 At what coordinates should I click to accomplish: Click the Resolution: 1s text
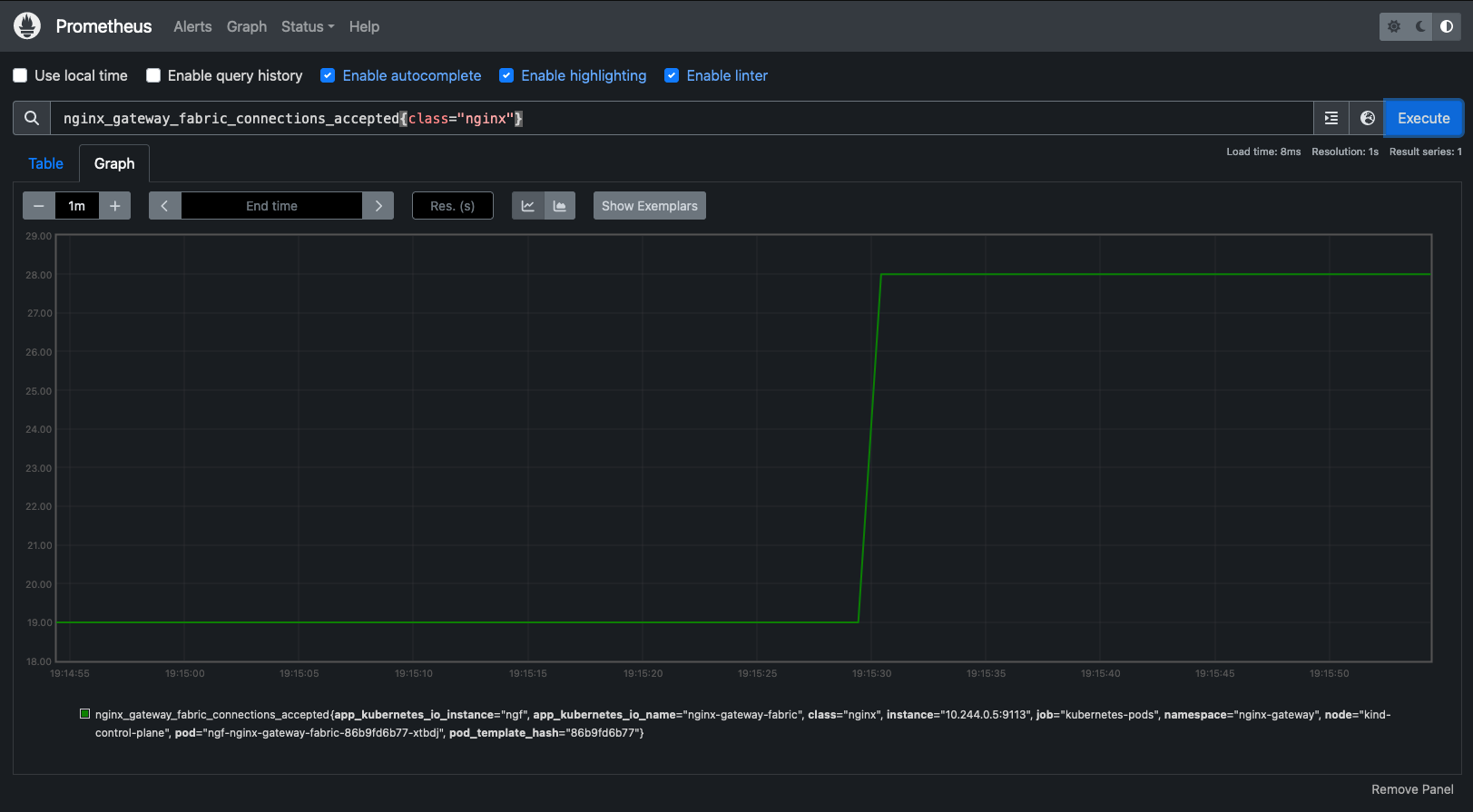click(x=1345, y=152)
